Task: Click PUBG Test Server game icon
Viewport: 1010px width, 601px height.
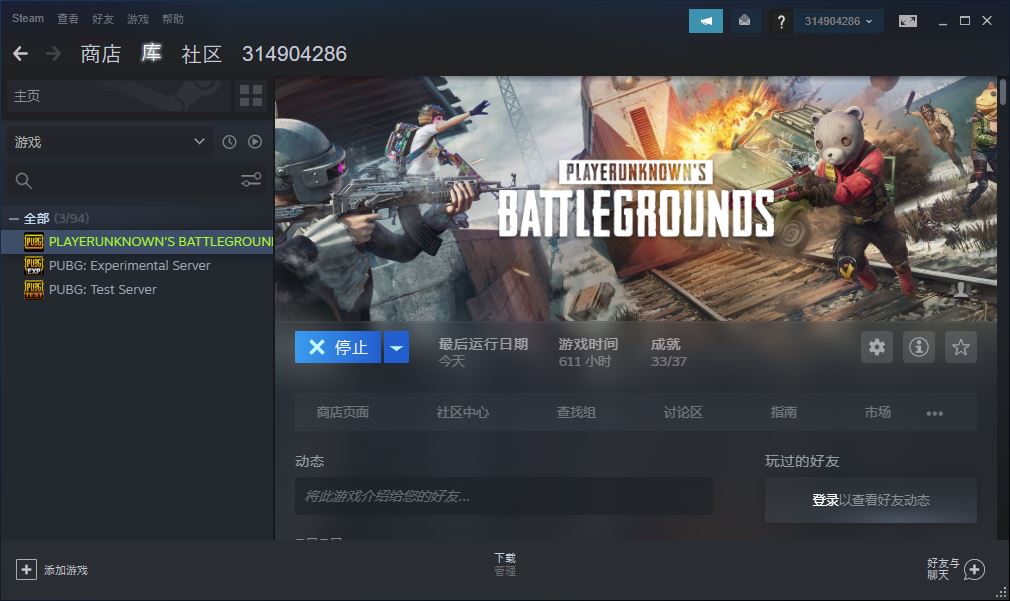Action: (x=33, y=290)
